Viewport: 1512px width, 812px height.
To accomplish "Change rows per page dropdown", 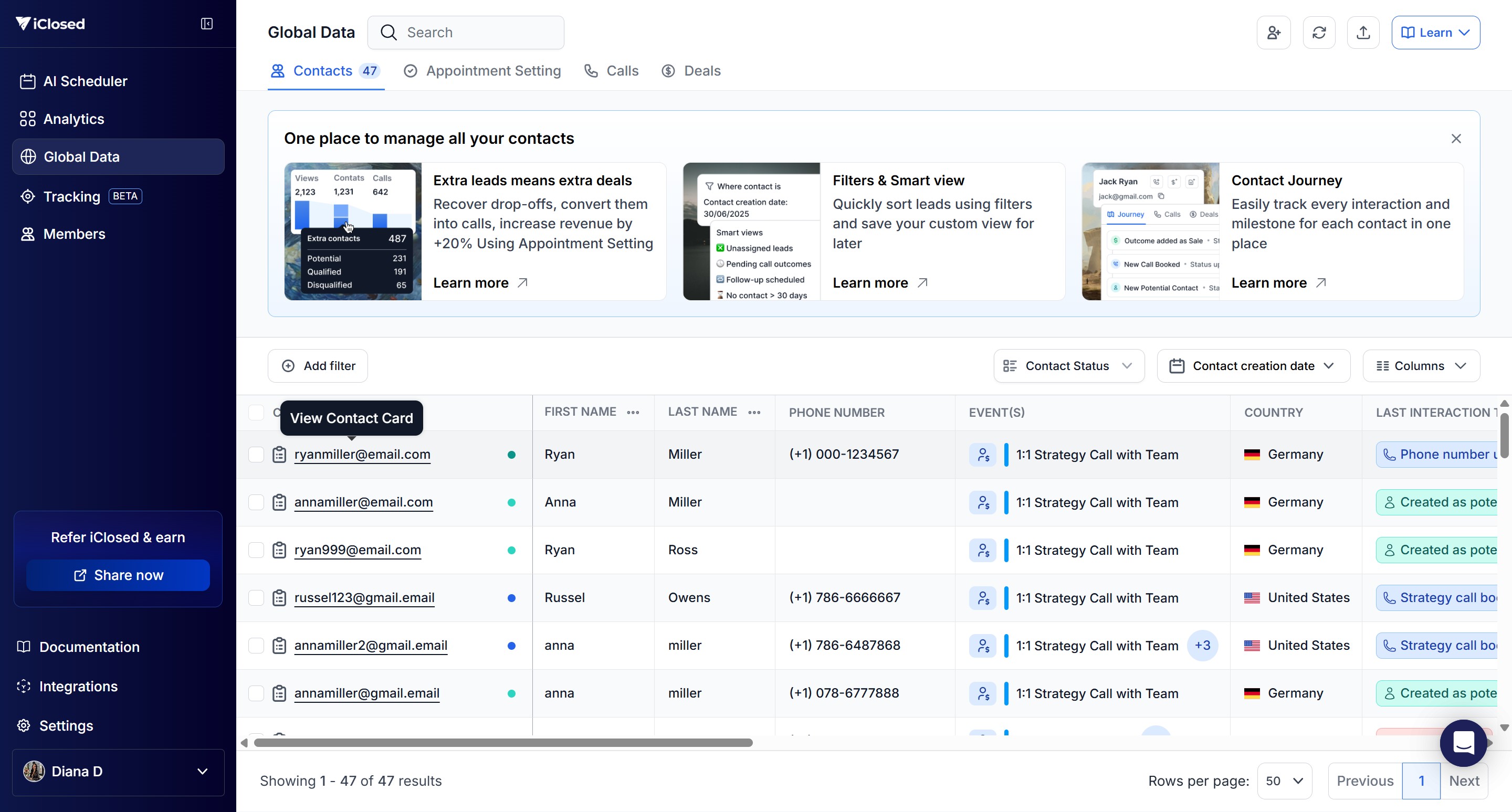I will 1284,781.
